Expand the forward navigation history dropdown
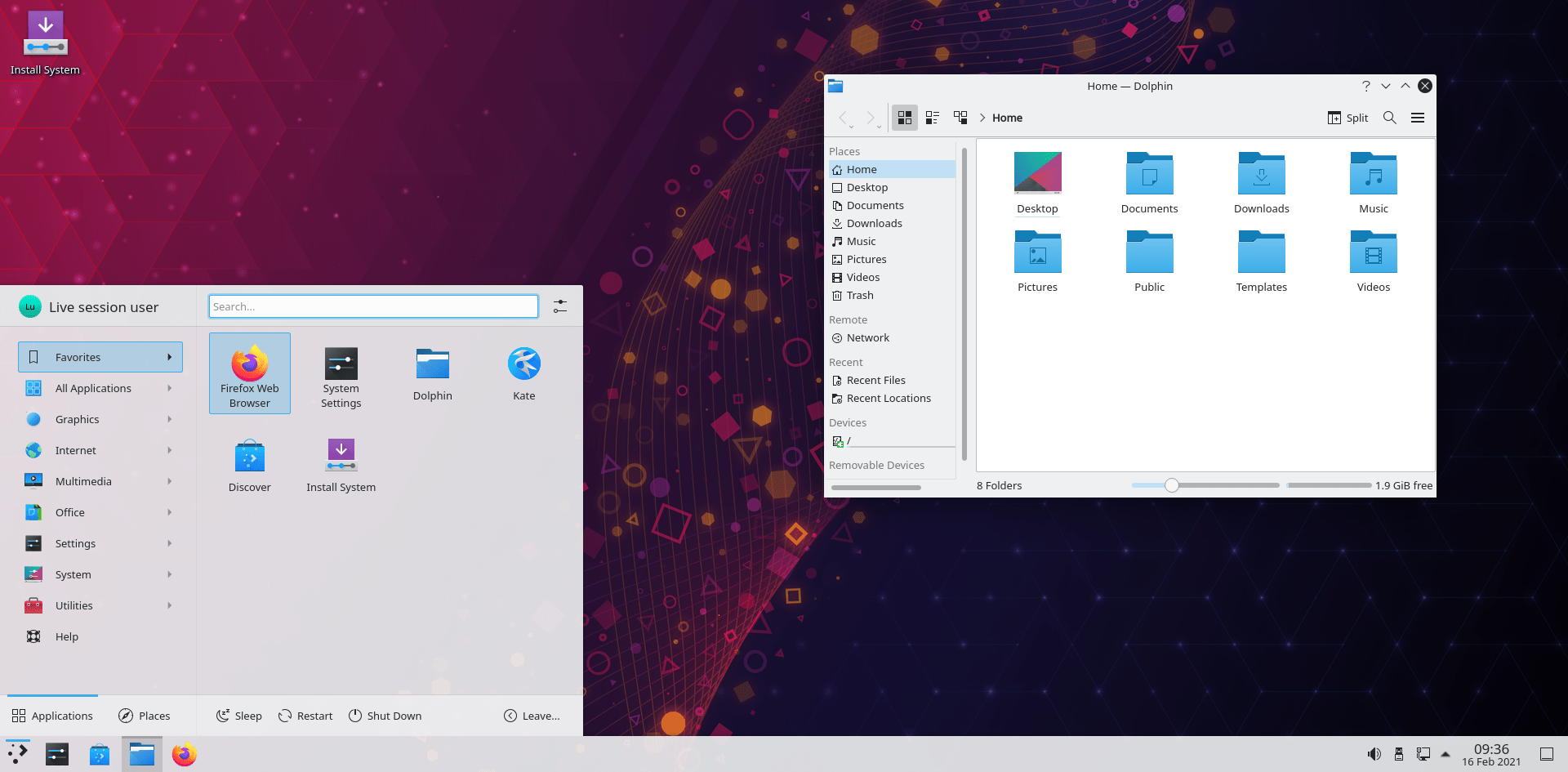1568x772 pixels. point(880,125)
